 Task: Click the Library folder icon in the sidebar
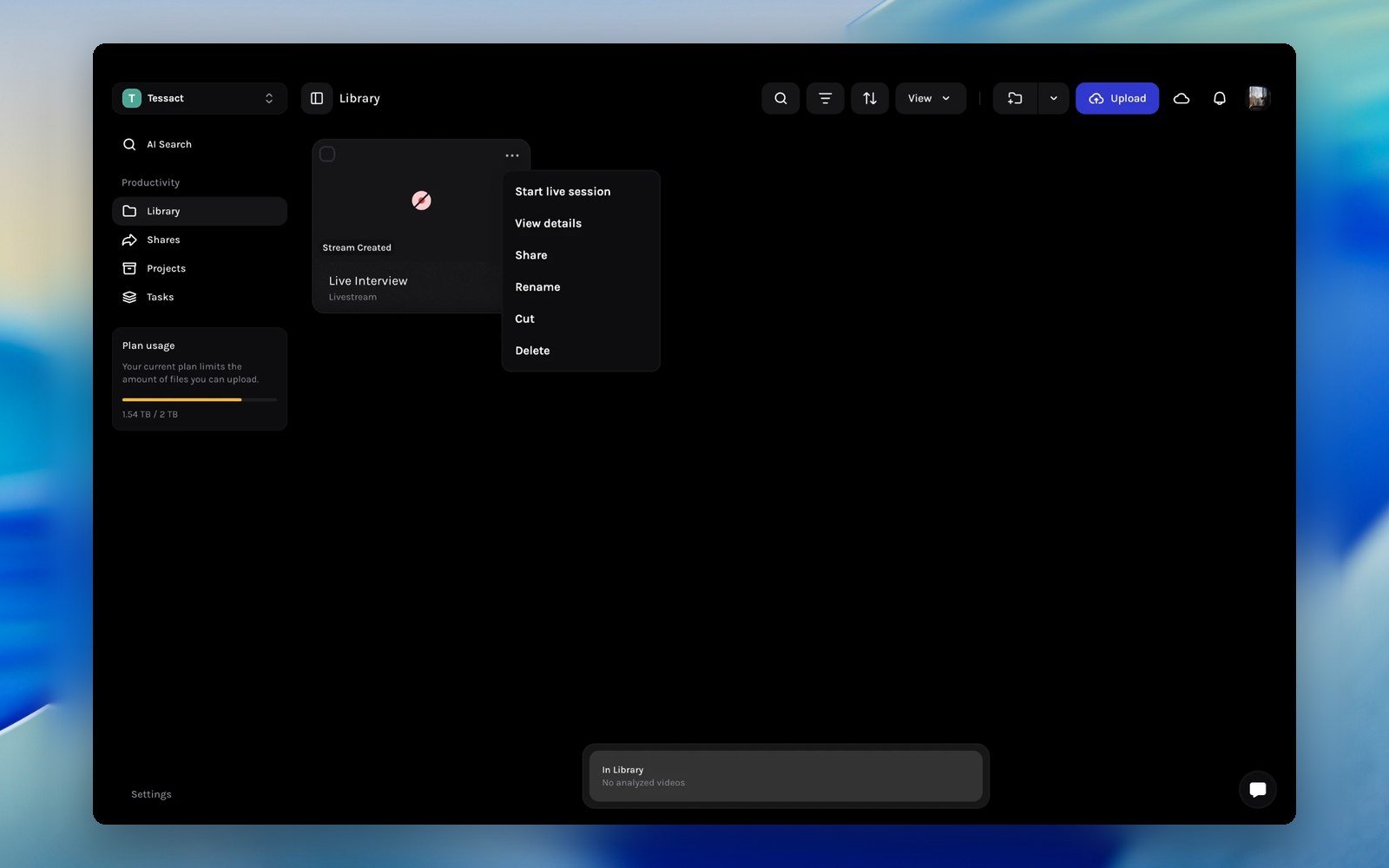coord(129,211)
